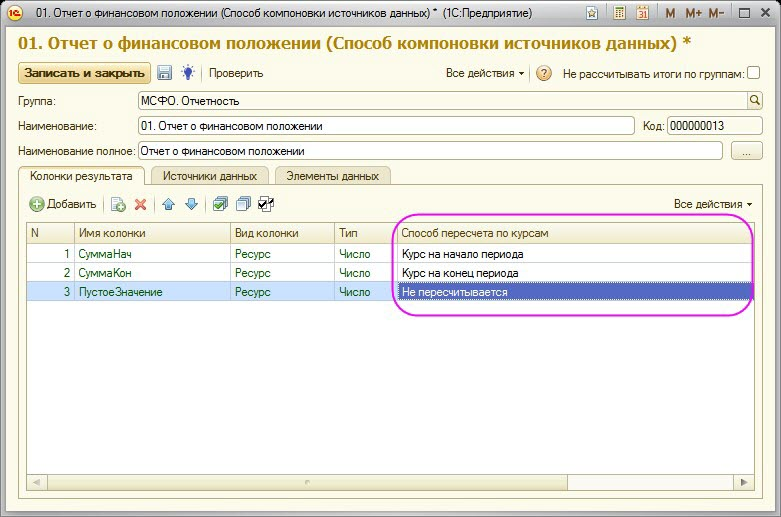The height and width of the screenshot is (517, 781).
Task: Open calendar icon in title bar
Action: (x=643, y=13)
